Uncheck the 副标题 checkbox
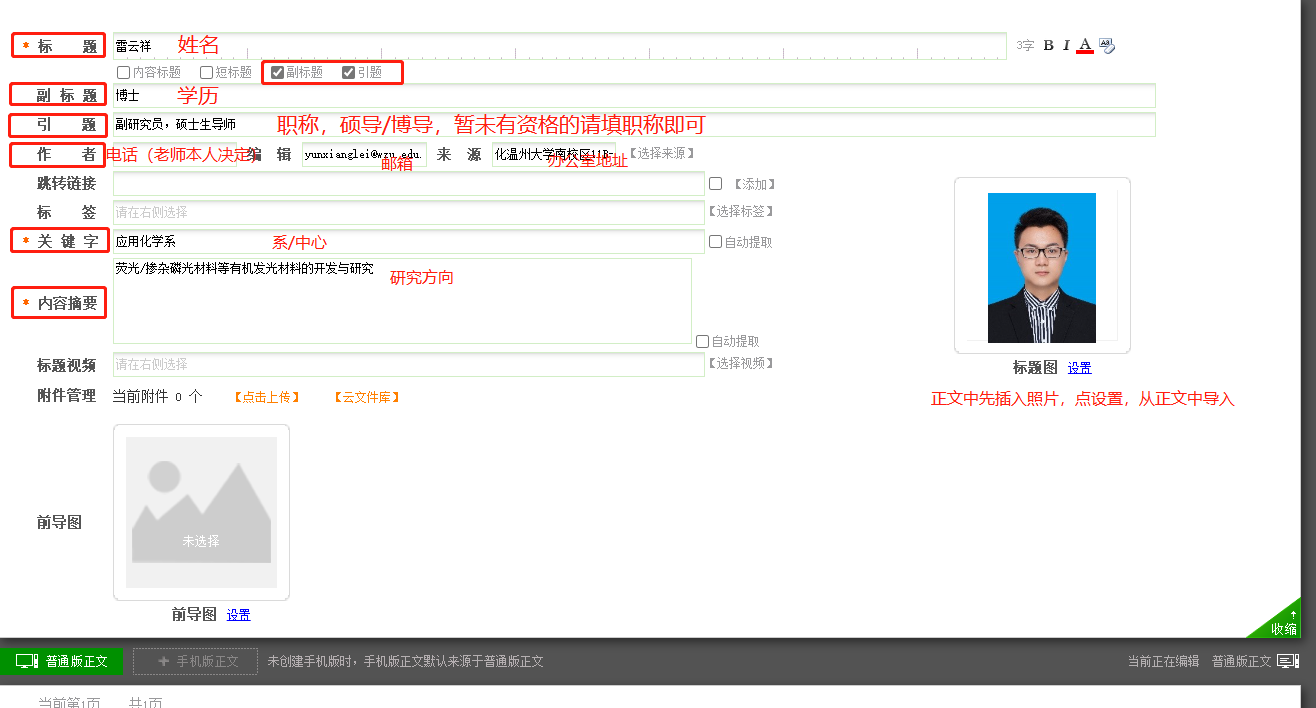 coord(277,72)
